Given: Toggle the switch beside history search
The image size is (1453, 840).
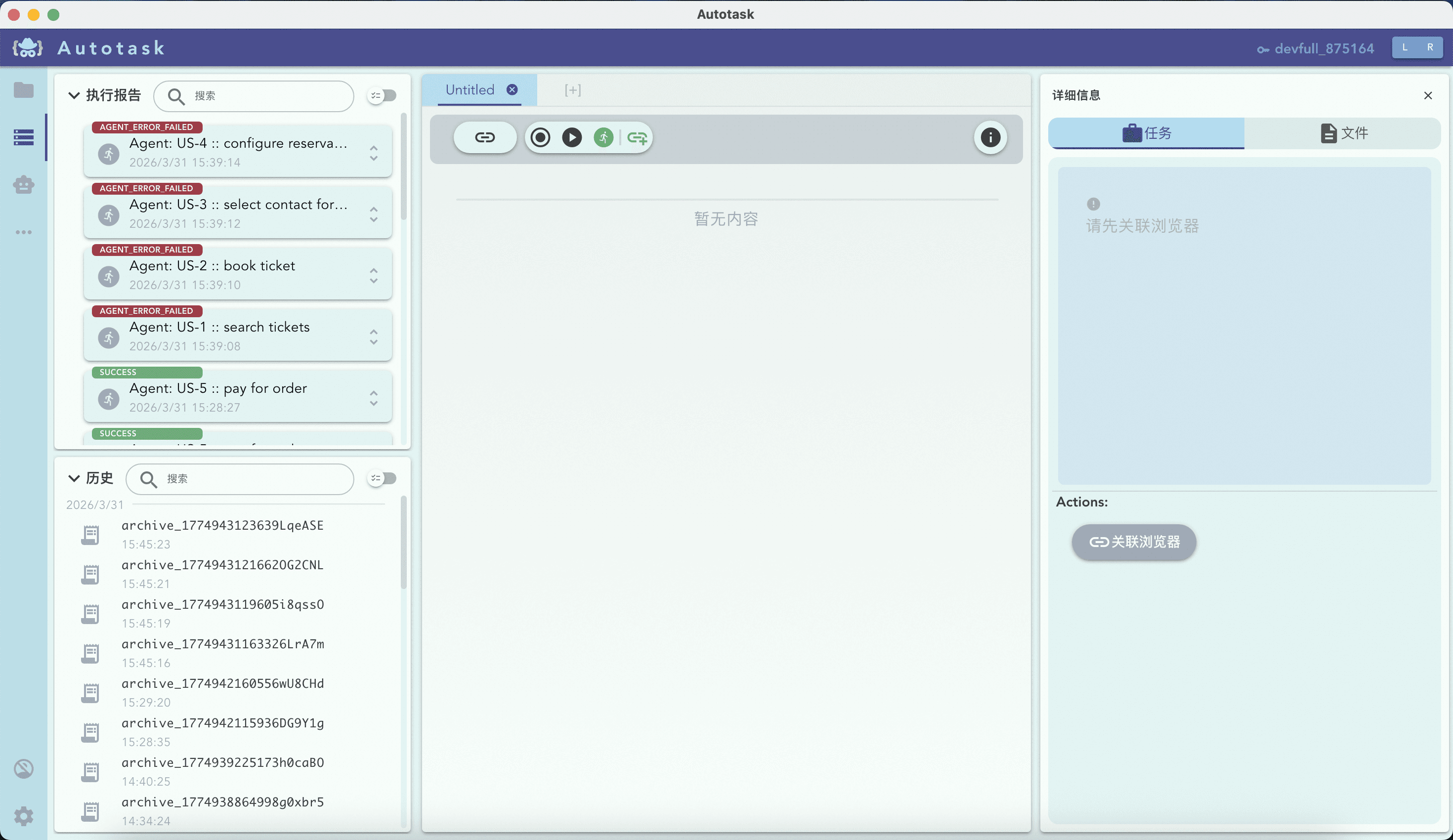Looking at the screenshot, I should [x=383, y=478].
